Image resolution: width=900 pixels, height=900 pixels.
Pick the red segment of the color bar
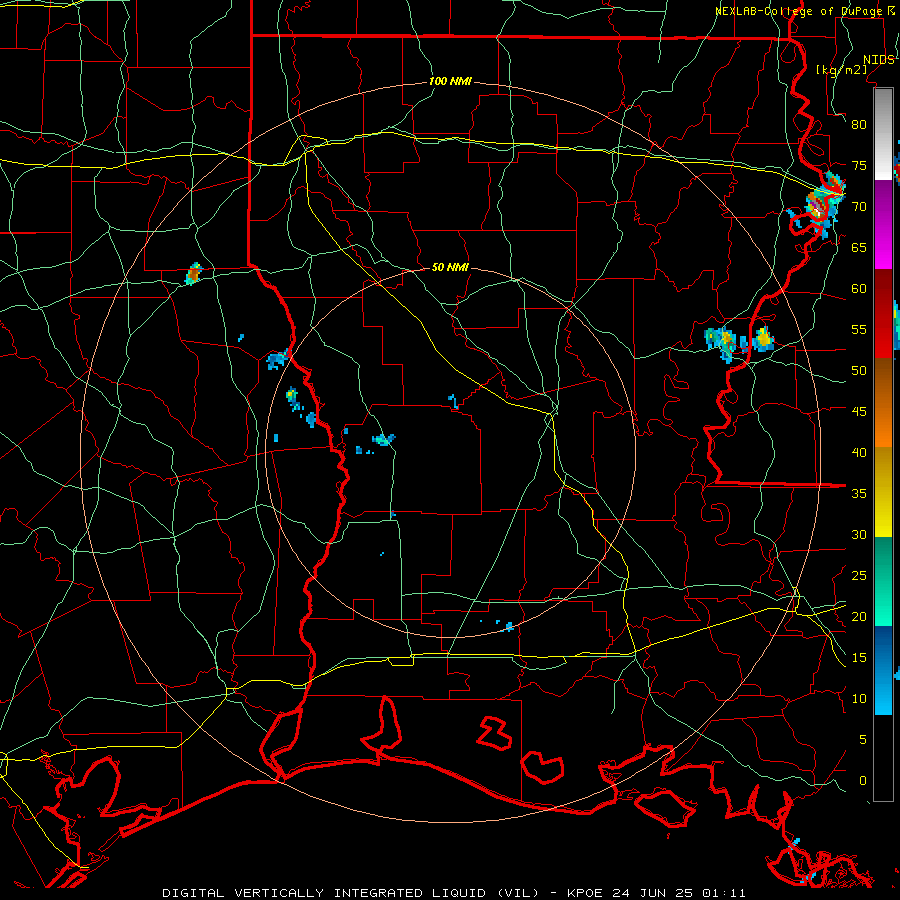click(883, 314)
